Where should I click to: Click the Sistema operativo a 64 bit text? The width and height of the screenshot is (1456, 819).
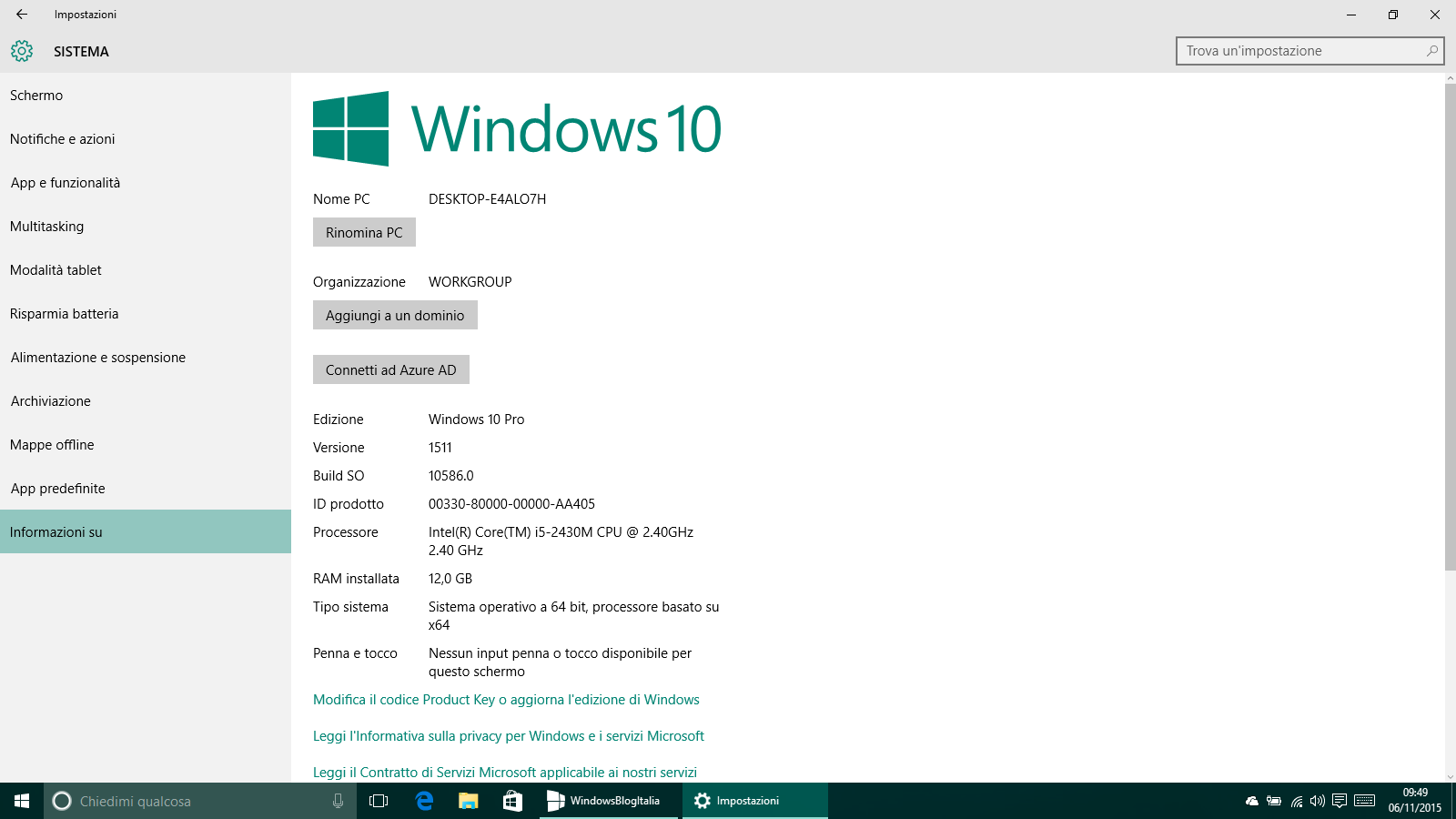tap(574, 616)
